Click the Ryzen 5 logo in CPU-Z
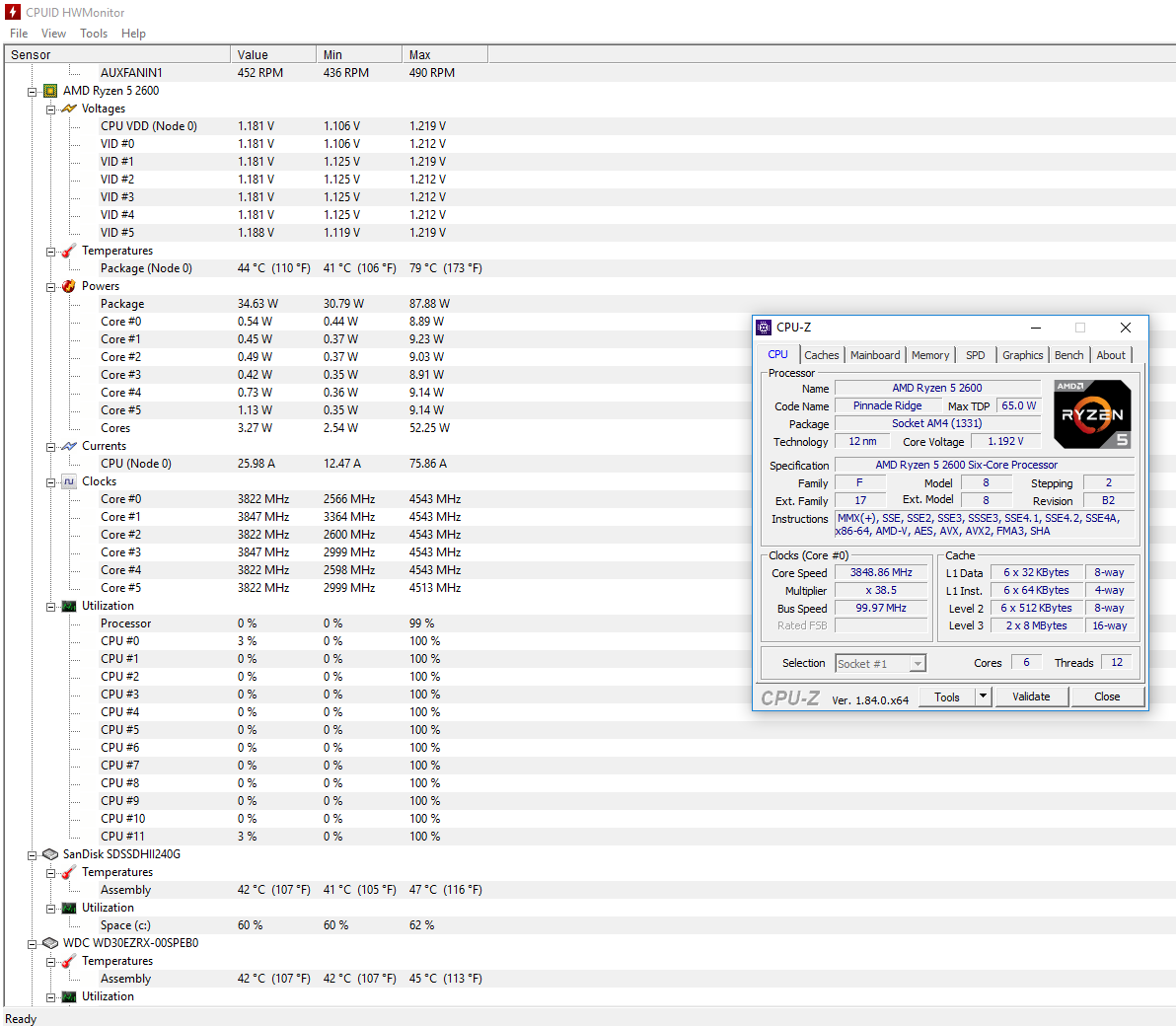 click(1092, 414)
